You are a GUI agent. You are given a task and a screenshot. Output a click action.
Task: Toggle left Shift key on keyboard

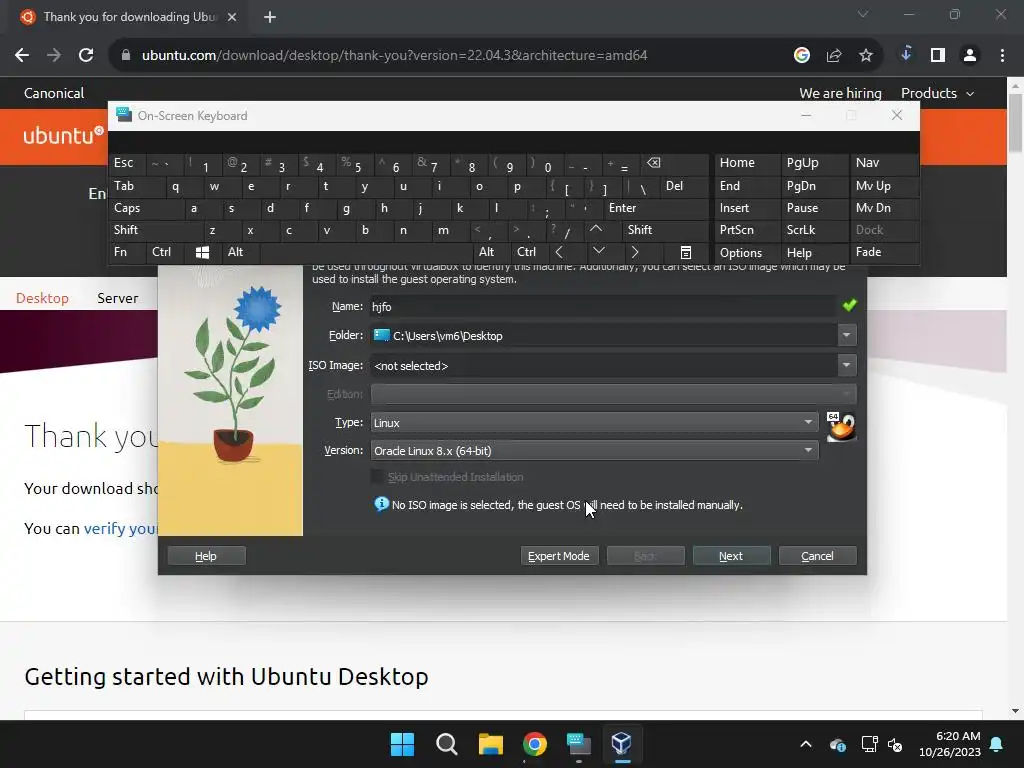pos(155,230)
